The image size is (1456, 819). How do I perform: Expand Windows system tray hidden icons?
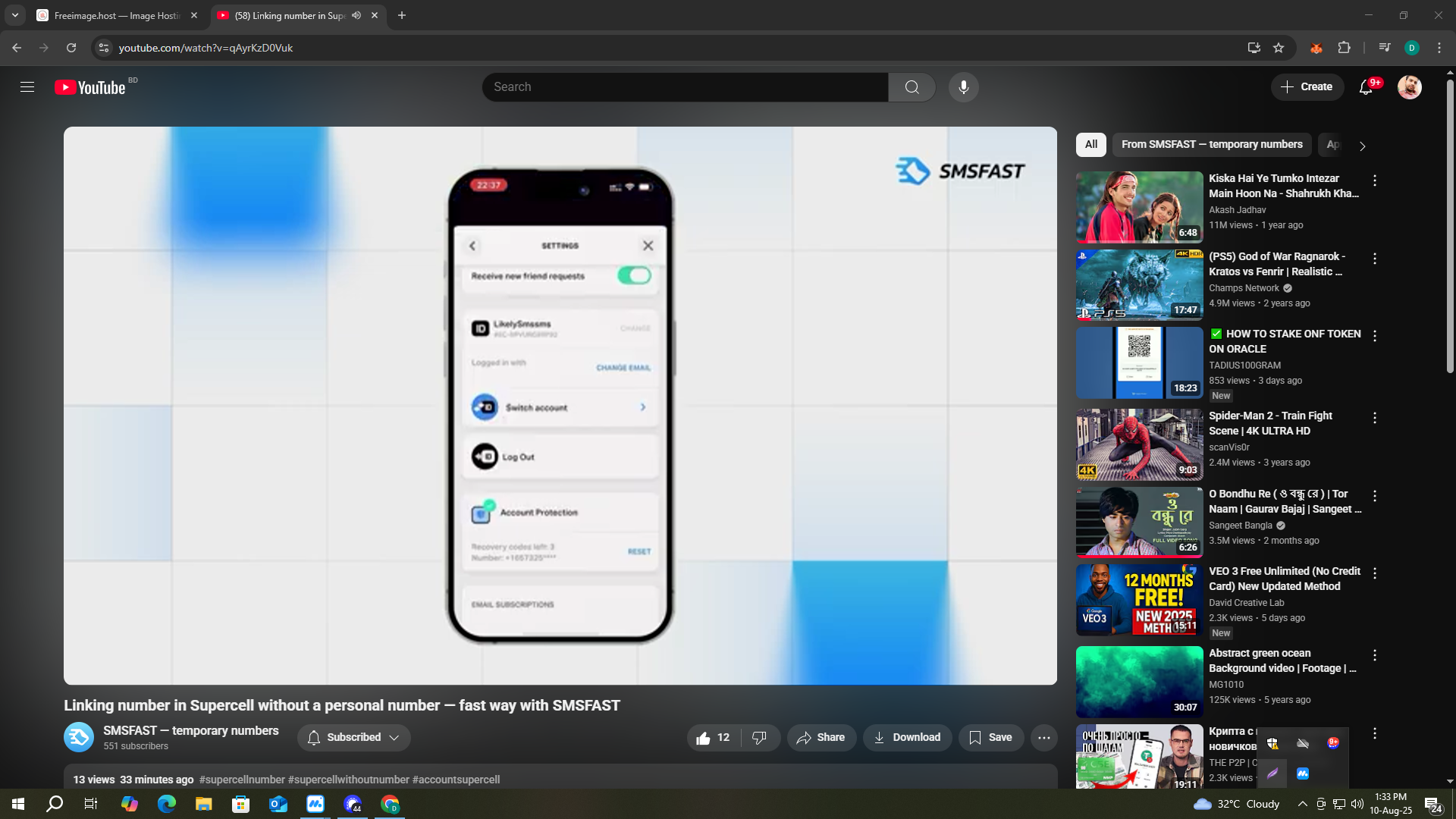(1302, 804)
